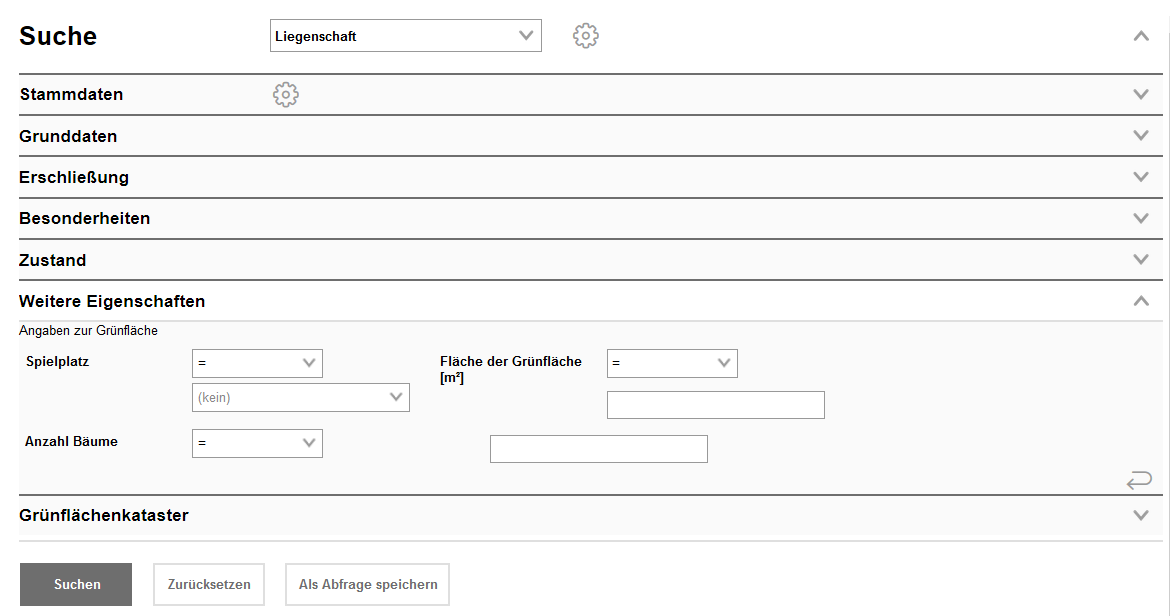Click the Suchen button
Screen dimensions: 1170x616
click(76, 585)
